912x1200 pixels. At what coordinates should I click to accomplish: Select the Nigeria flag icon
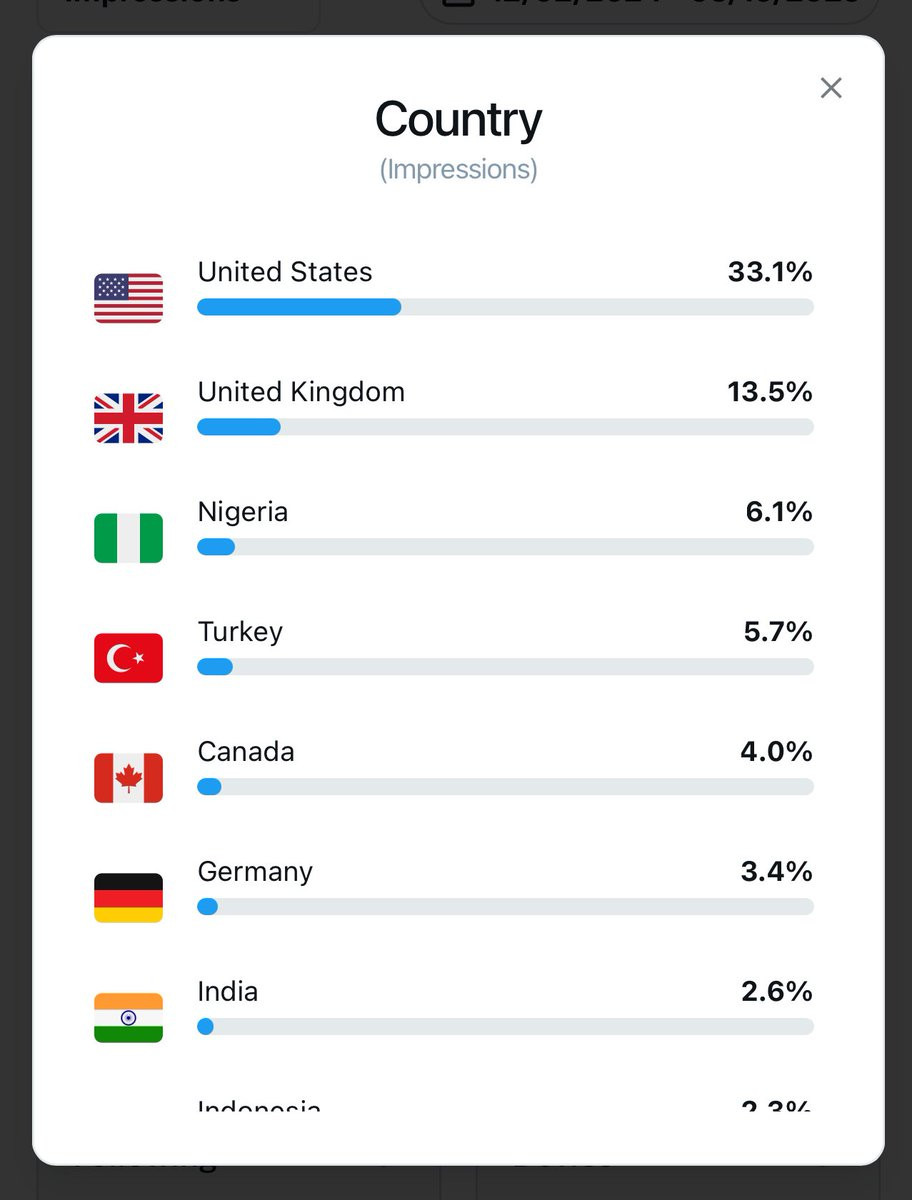(128, 538)
